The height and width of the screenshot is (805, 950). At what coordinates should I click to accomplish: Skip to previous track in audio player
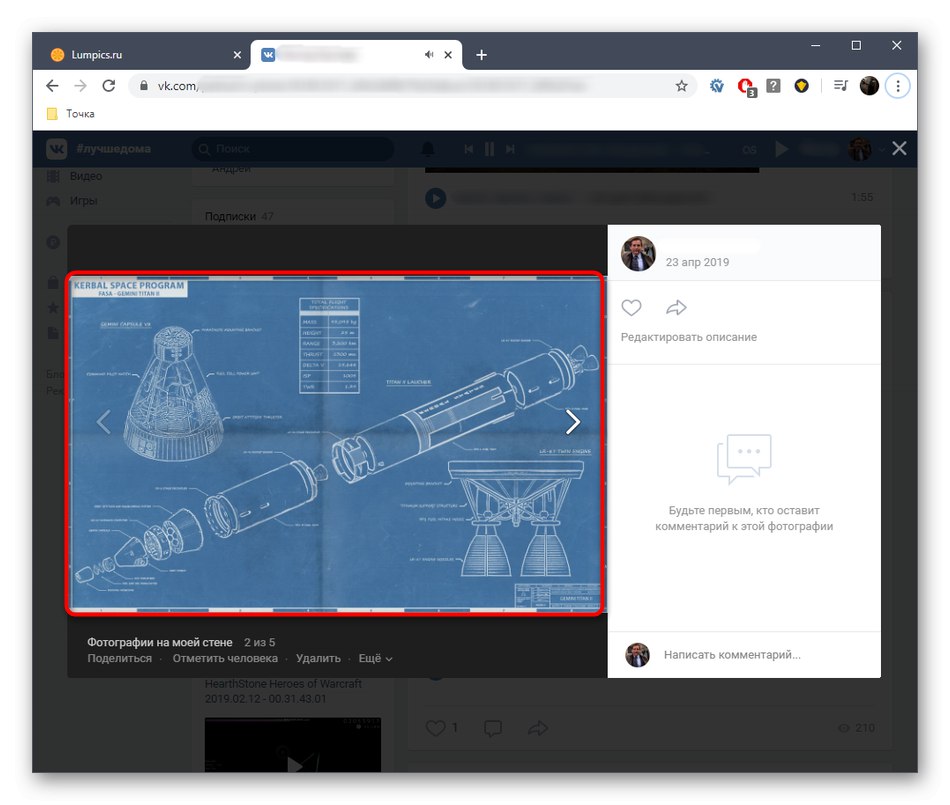coord(469,148)
